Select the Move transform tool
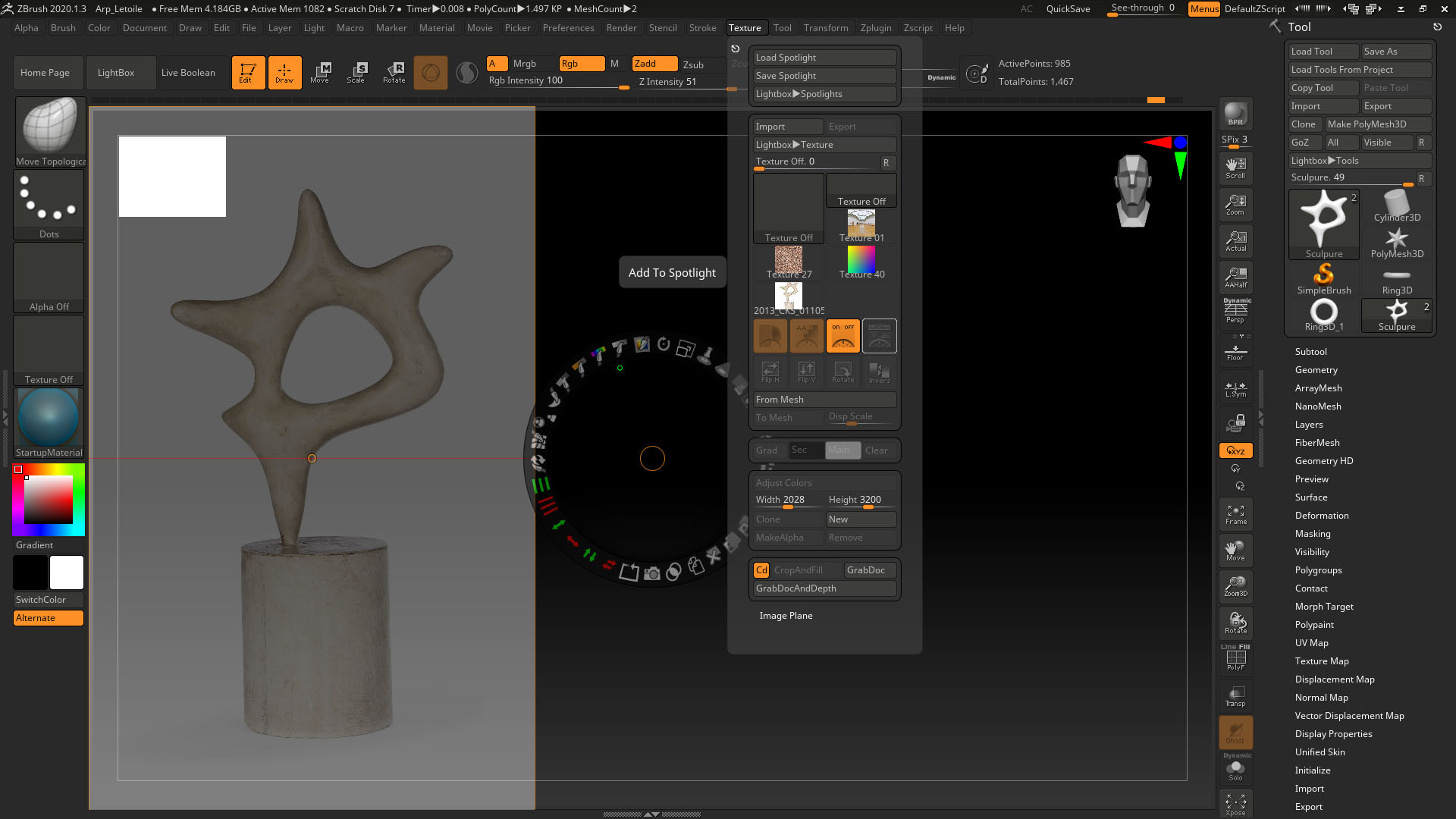1456x819 pixels. (x=320, y=73)
